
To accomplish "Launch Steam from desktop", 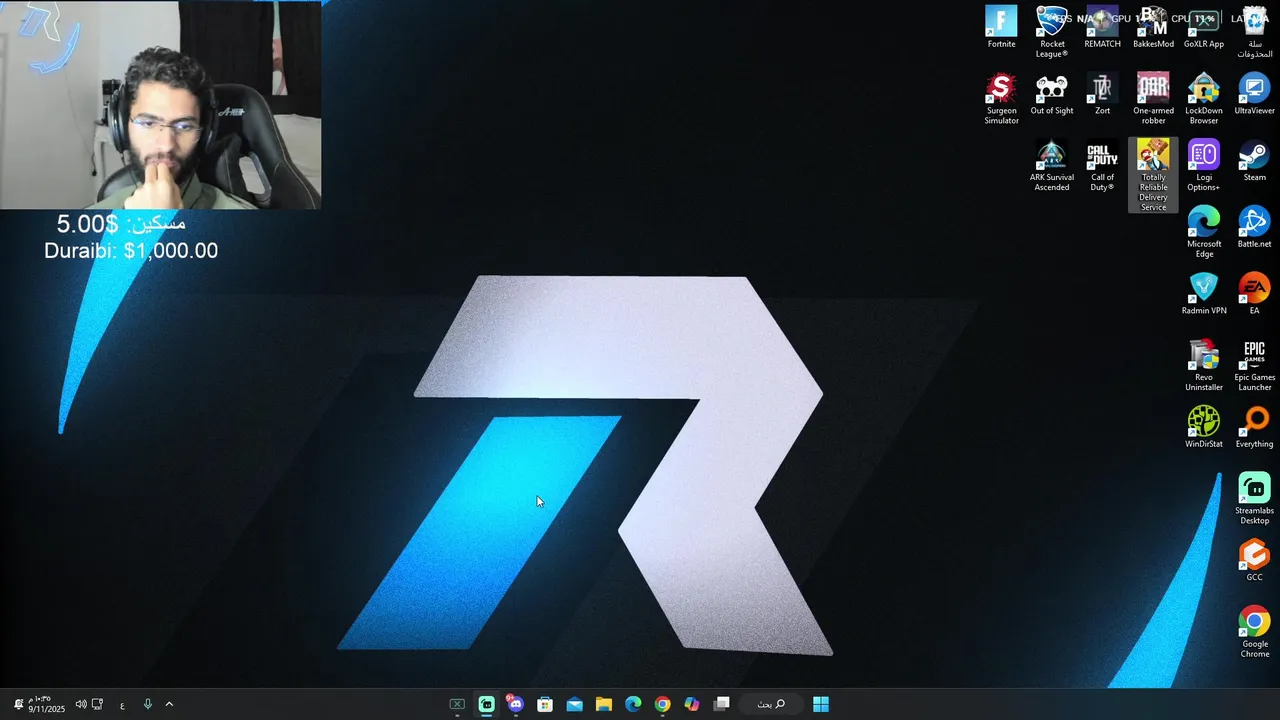I will click(x=1254, y=161).
